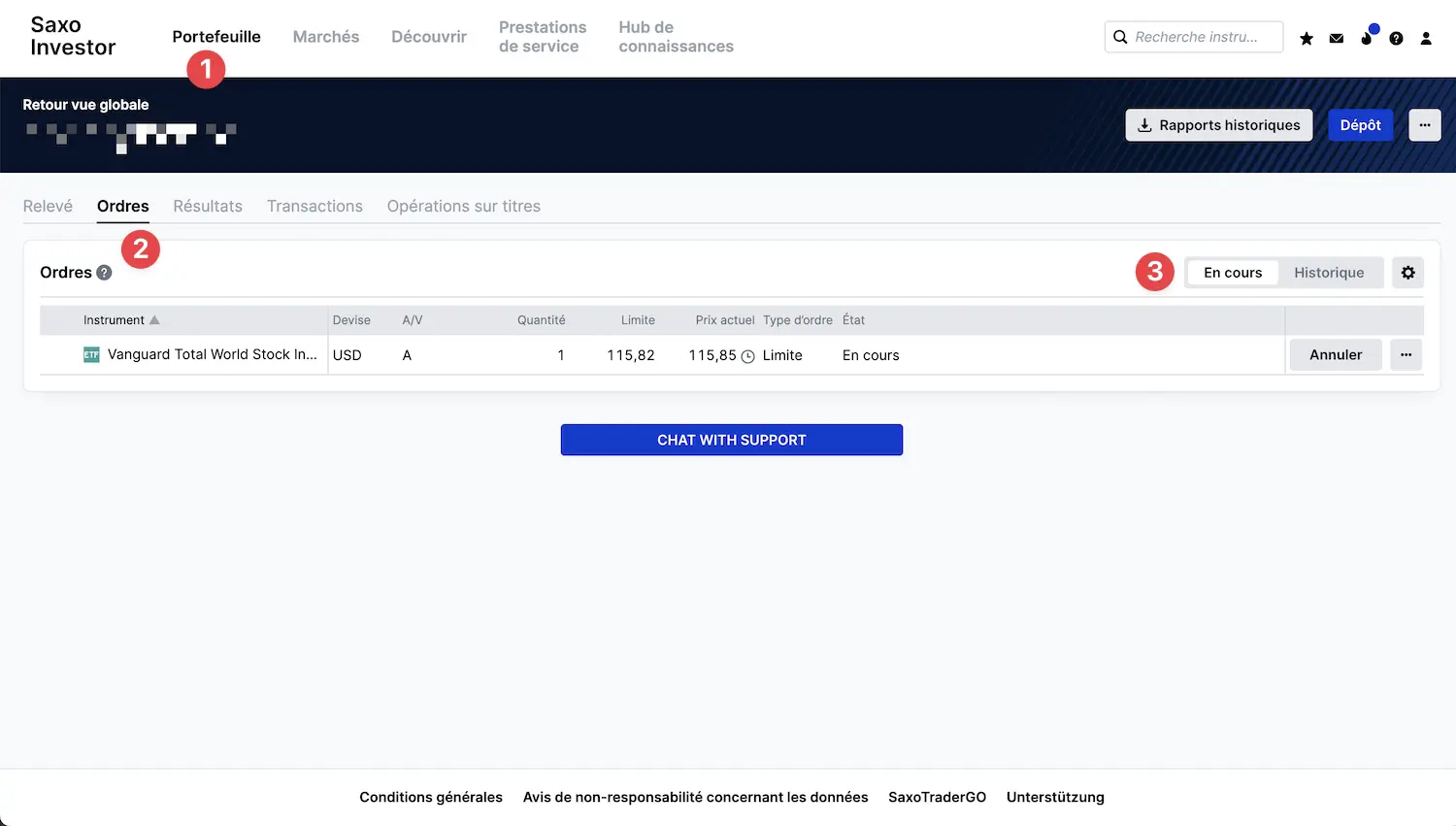
Task: Open the help question mark icon in header
Action: [1396, 38]
